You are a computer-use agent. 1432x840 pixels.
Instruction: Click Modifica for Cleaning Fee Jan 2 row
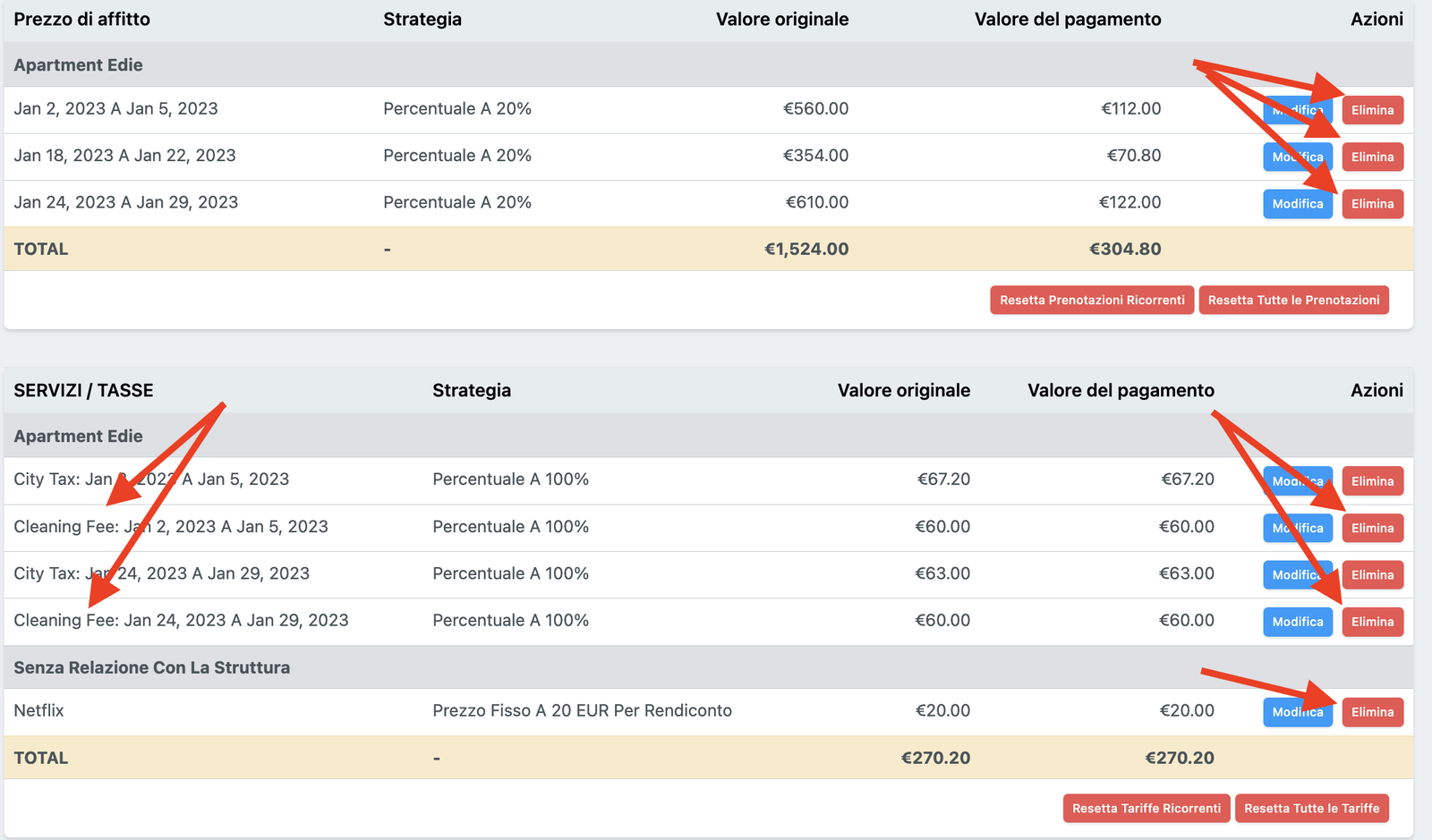(x=1297, y=528)
